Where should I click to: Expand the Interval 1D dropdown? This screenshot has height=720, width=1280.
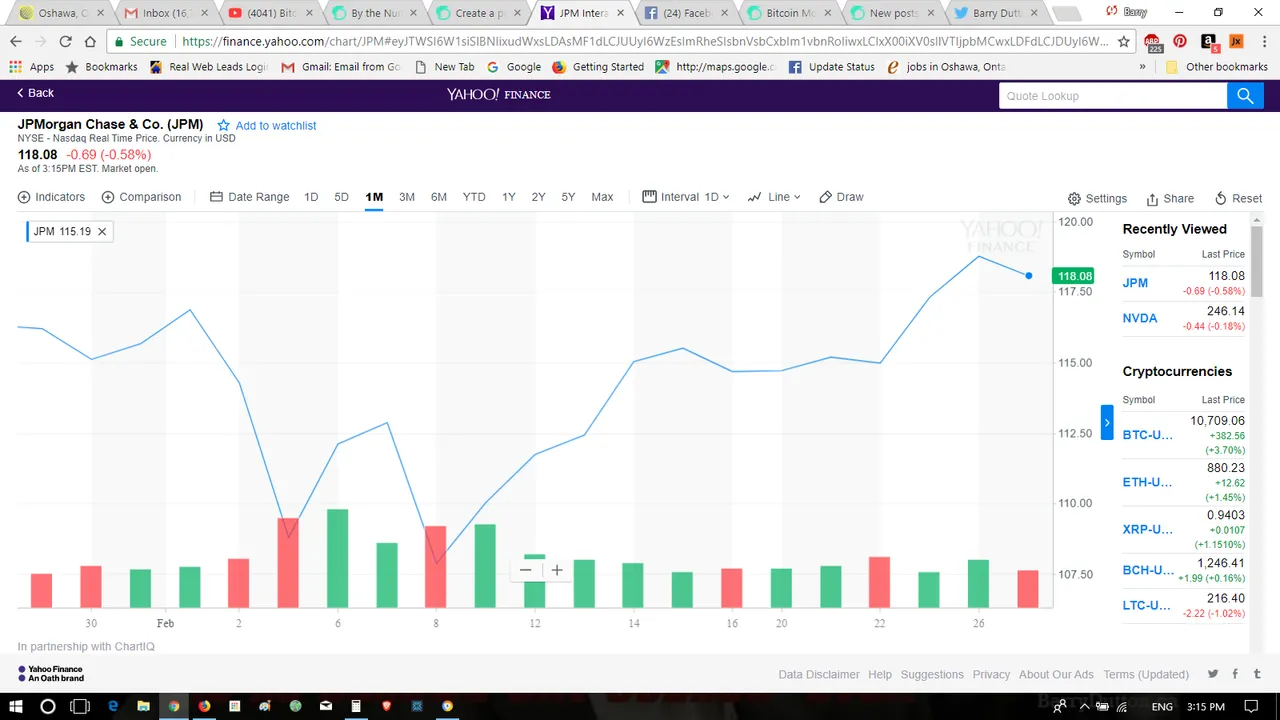[x=686, y=197]
